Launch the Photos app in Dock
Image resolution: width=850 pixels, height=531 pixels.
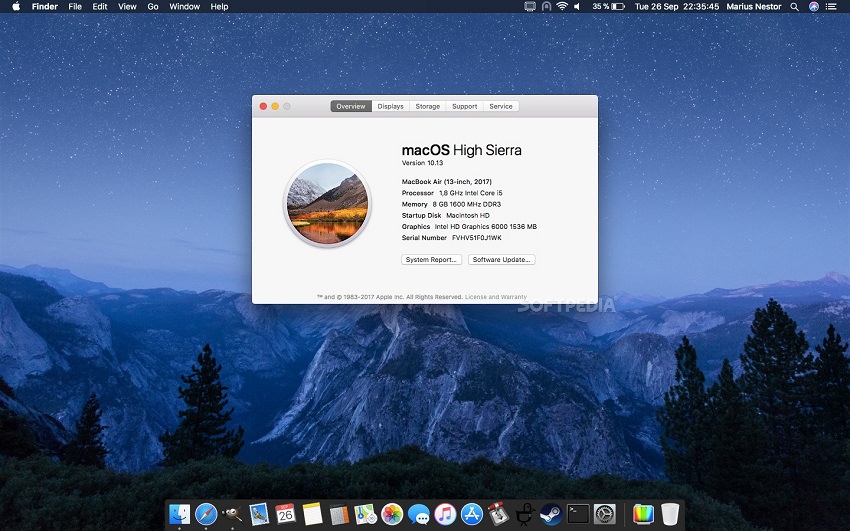(x=392, y=514)
